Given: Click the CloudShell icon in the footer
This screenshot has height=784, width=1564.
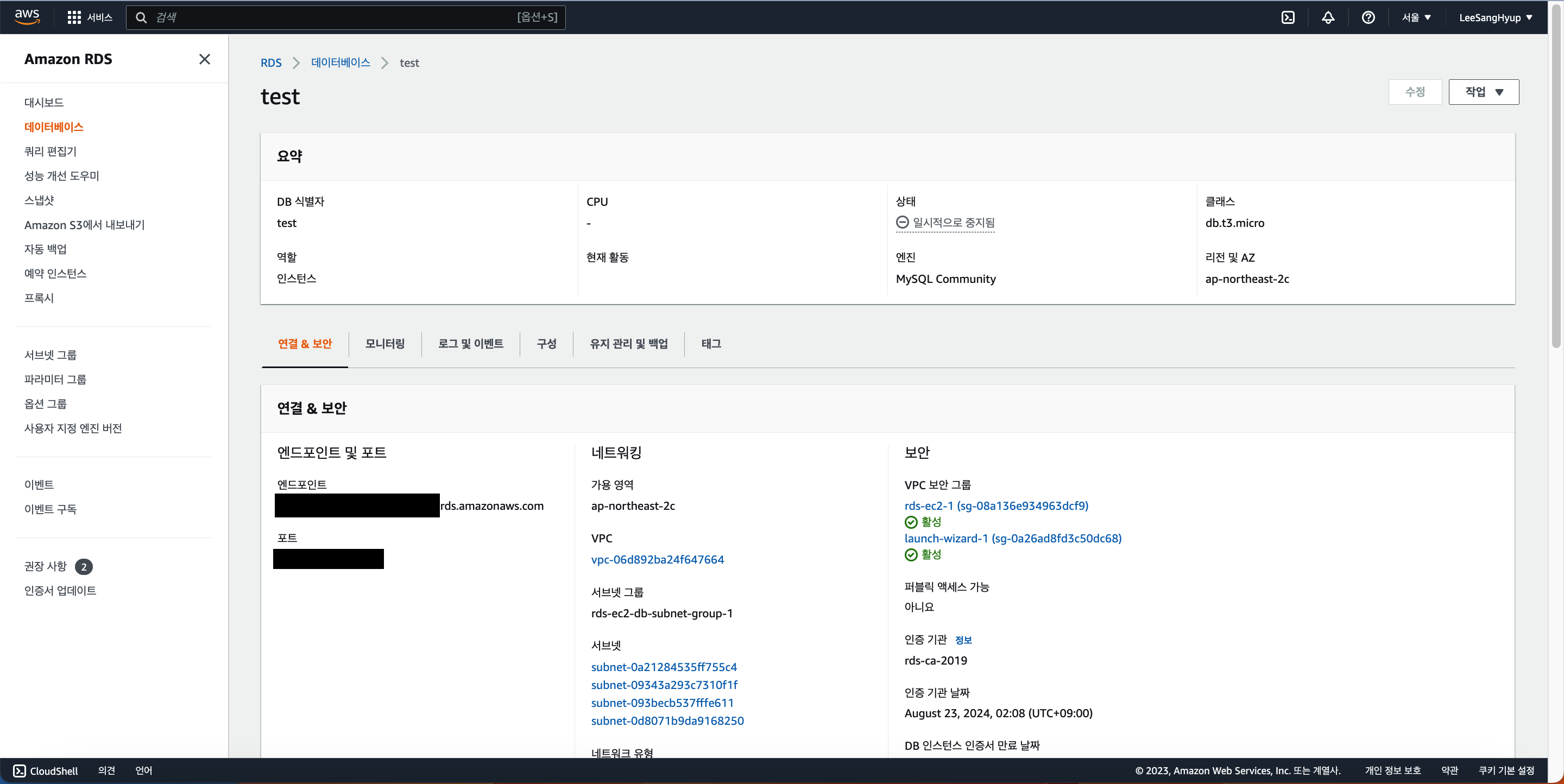Looking at the screenshot, I should point(20,770).
